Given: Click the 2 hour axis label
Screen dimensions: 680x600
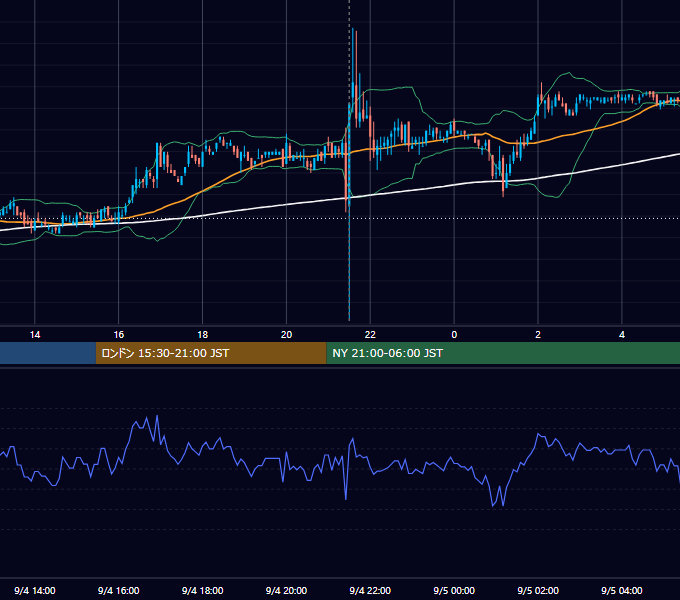Looking at the screenshot, I should tap(538, 335).
